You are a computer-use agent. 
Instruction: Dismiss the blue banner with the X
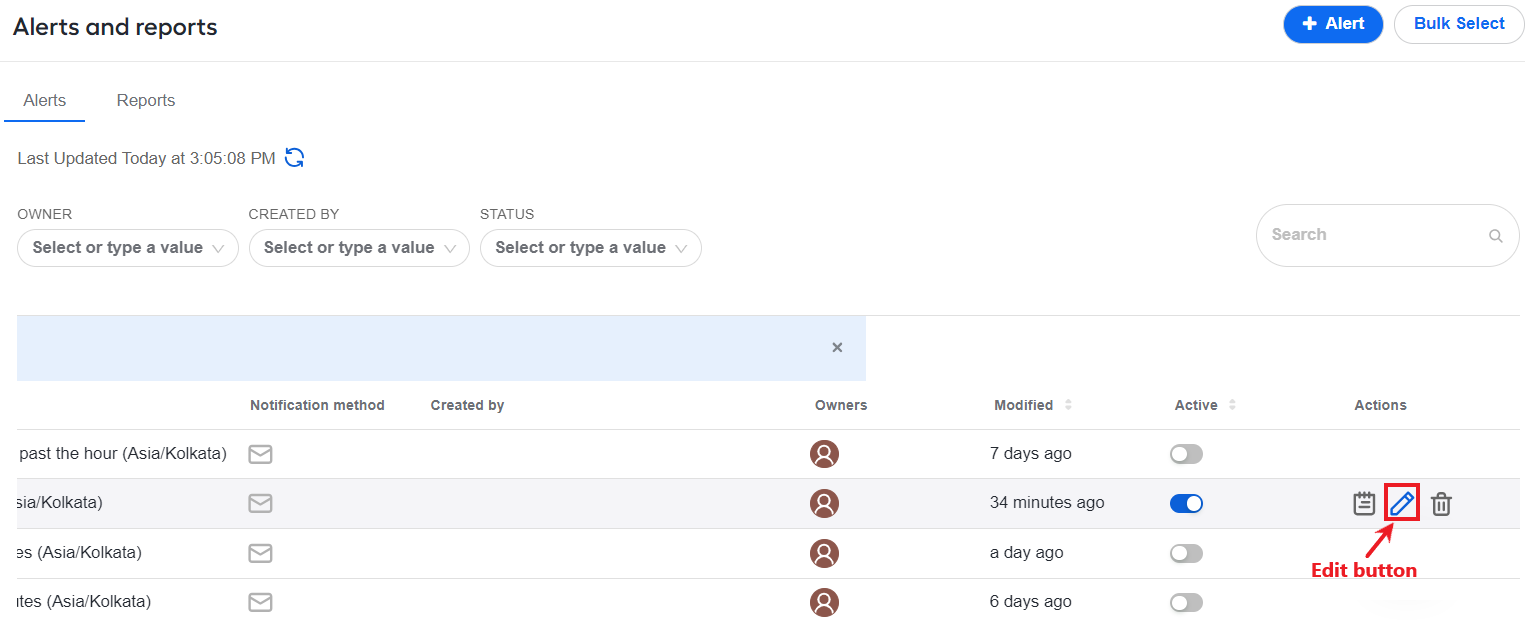(x=837, y=347)
